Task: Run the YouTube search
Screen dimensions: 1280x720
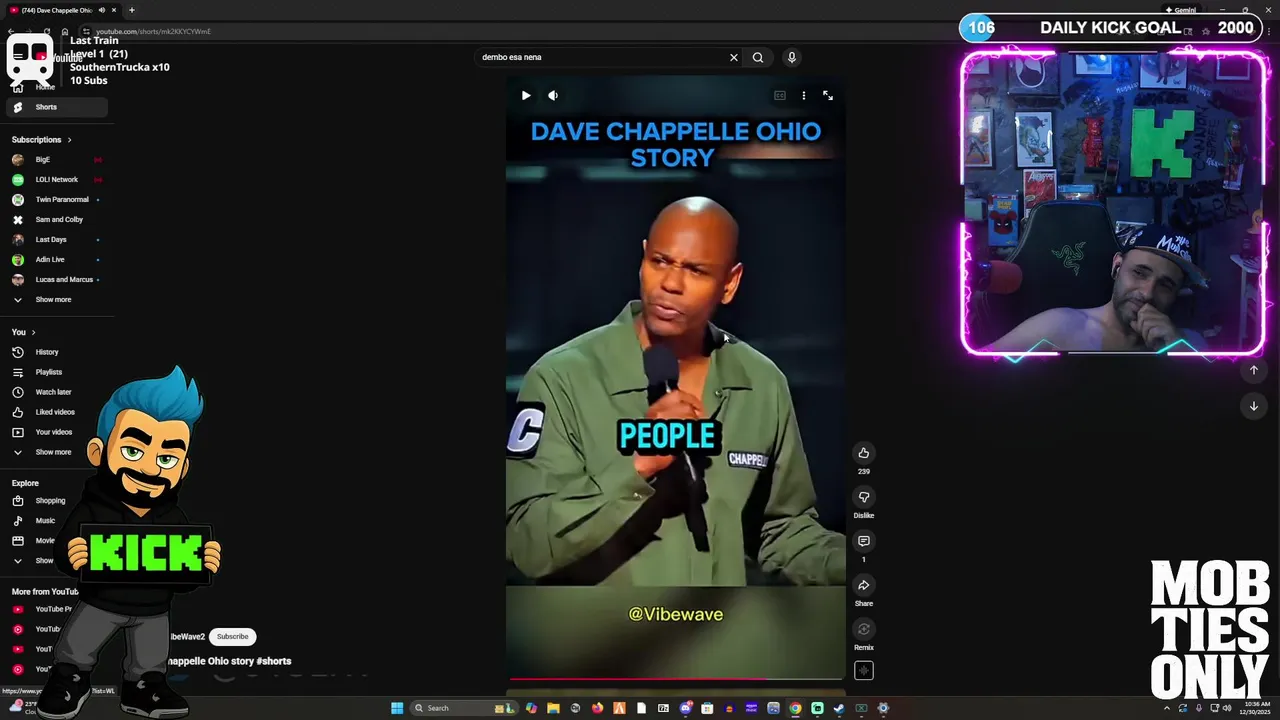Action: point(758,57)
